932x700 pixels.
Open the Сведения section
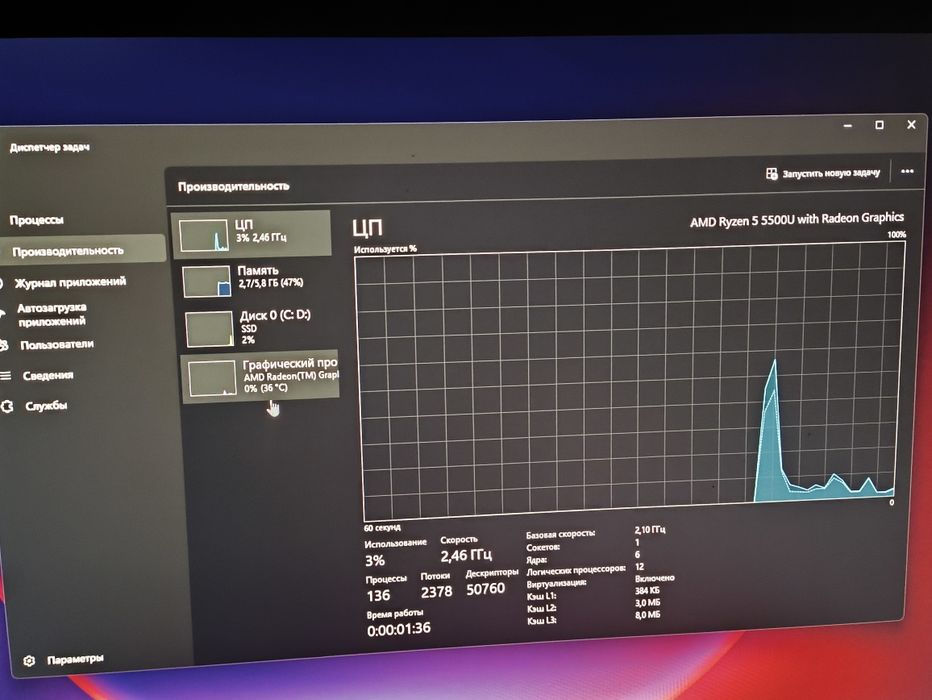click(48, 375)
